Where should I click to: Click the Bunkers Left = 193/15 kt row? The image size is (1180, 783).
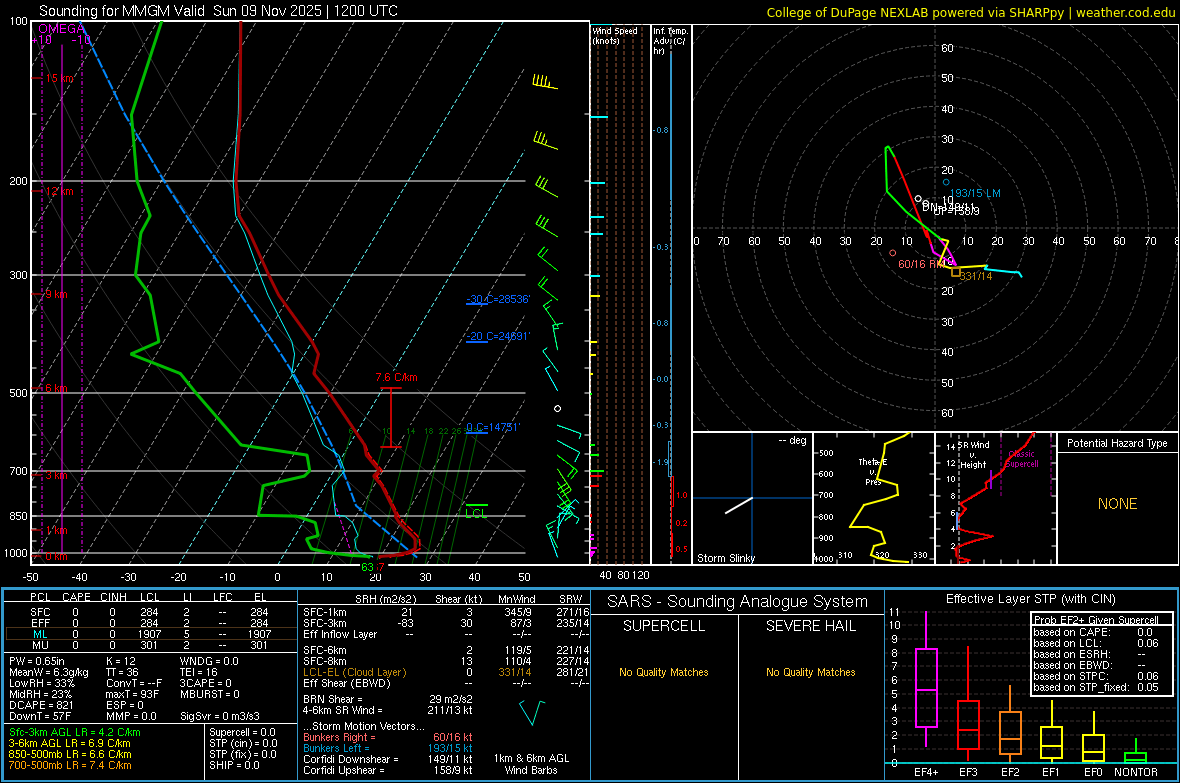click(x=388, y=748)
